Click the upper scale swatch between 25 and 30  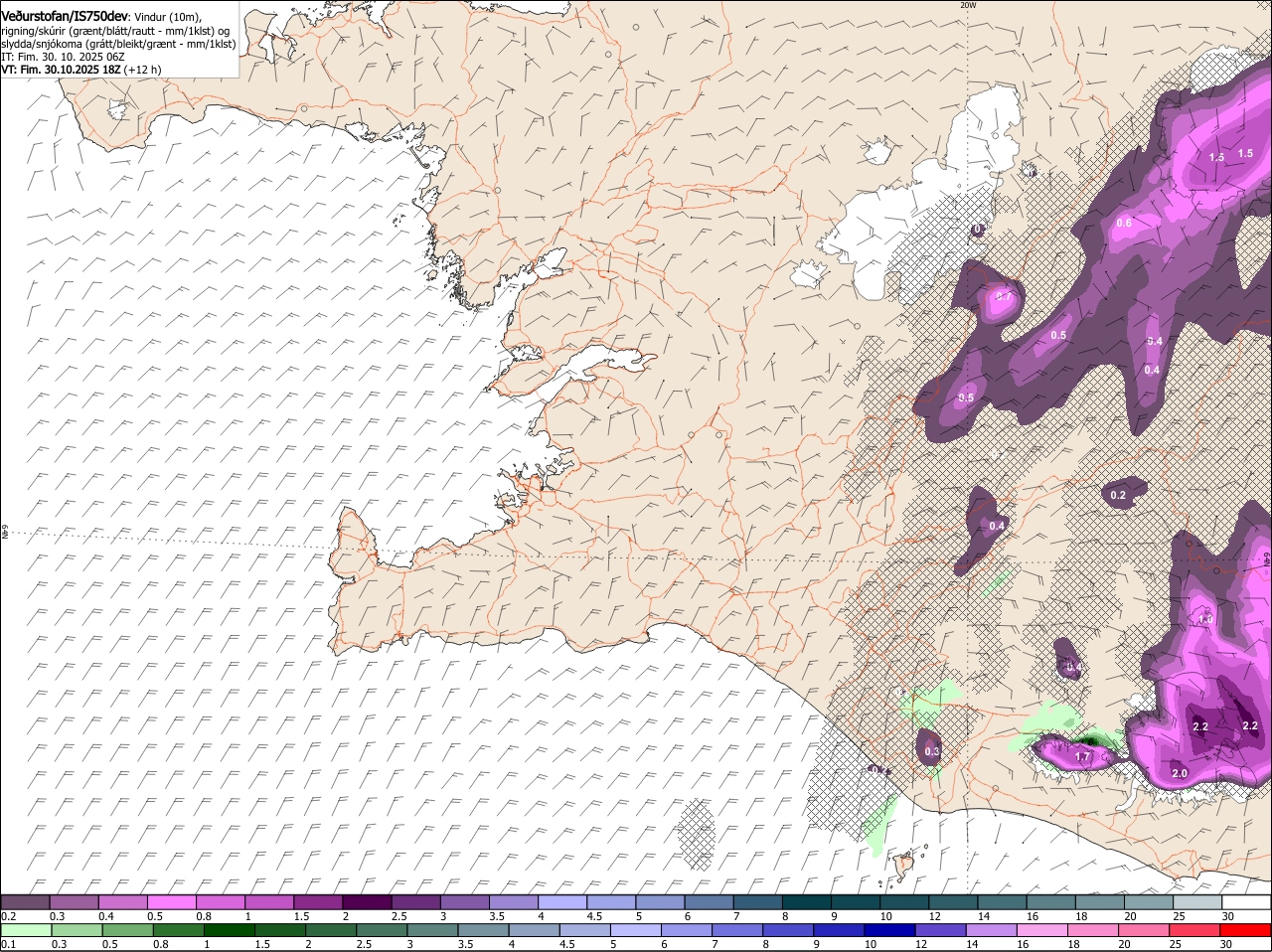(x=1195, y=902)
